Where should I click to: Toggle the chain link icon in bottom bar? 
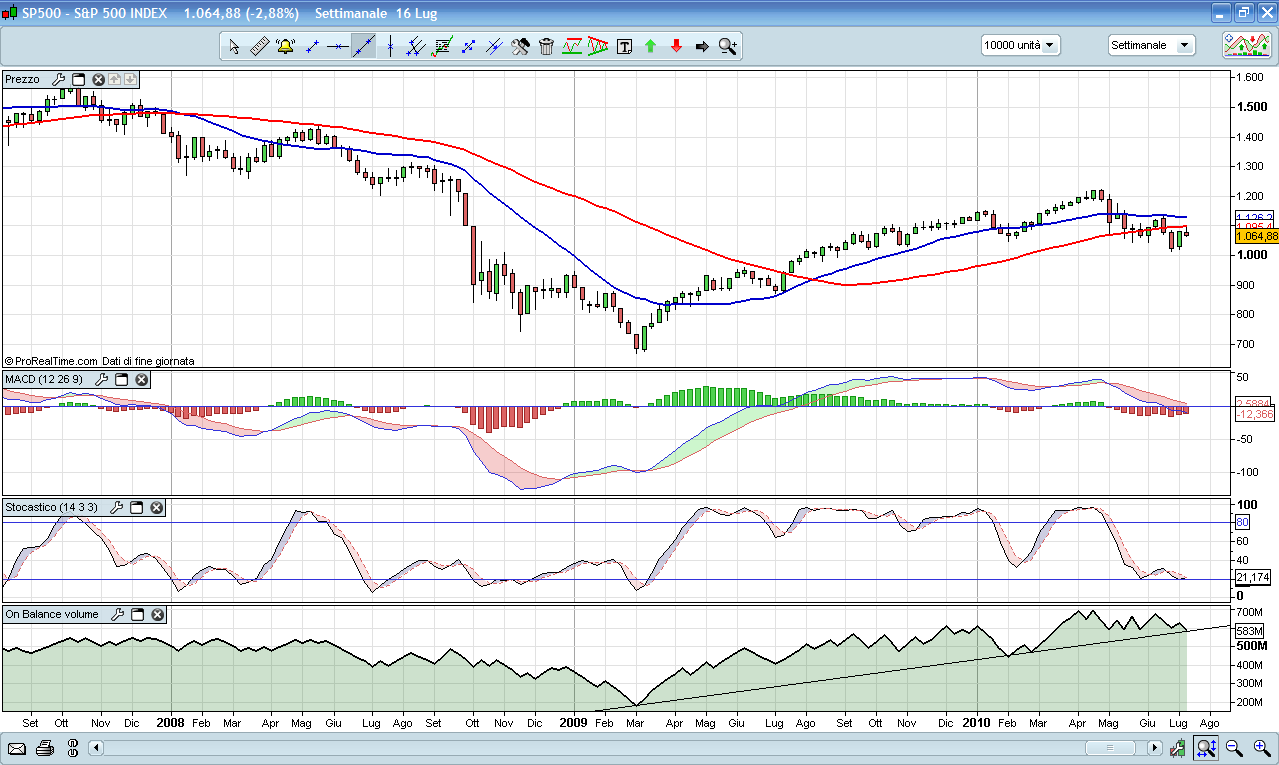tap(72, 748)
